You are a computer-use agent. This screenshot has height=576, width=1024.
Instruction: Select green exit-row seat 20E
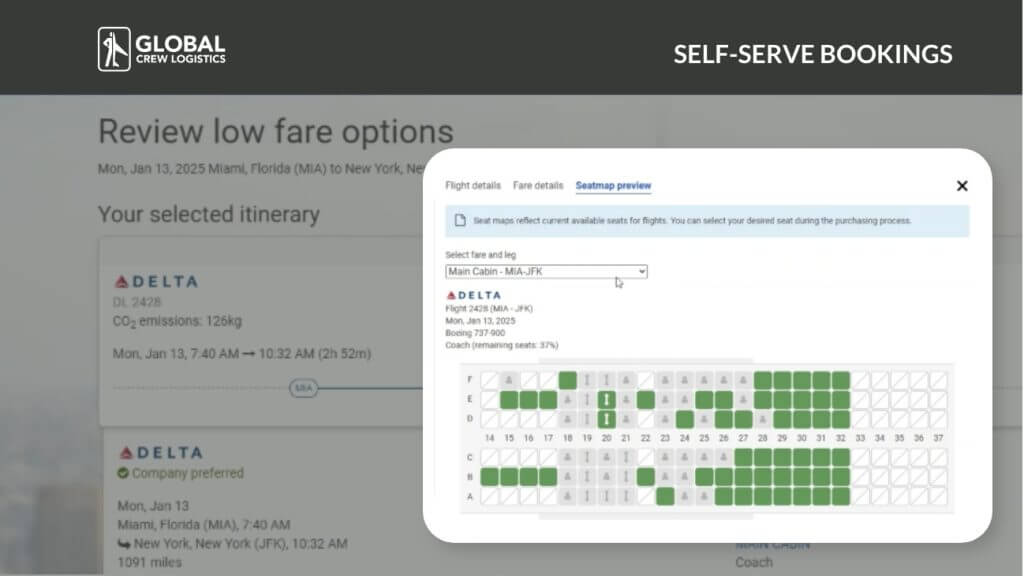coord(606,399)
